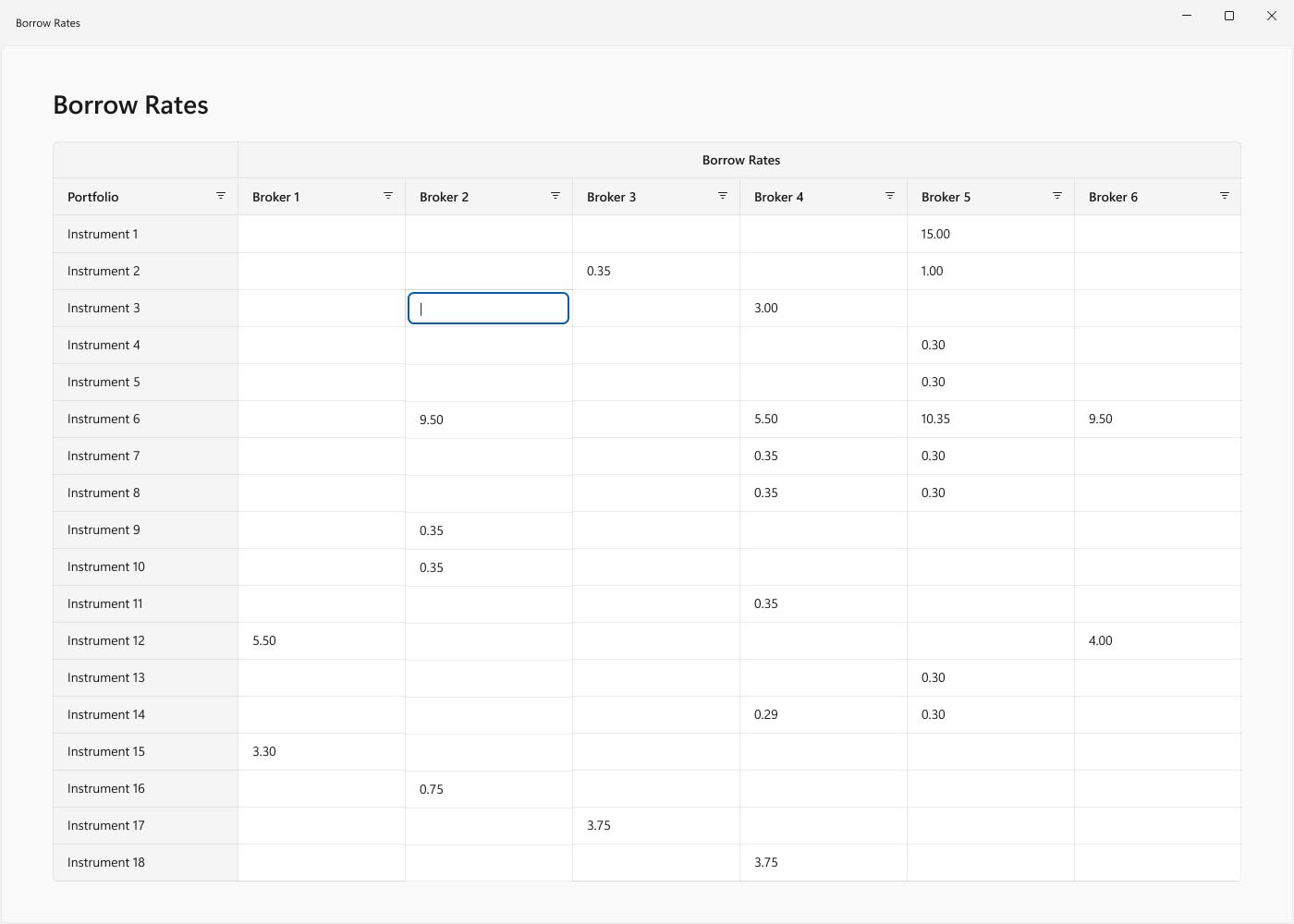Click the app title in the titlebar

tap(47, 22)
